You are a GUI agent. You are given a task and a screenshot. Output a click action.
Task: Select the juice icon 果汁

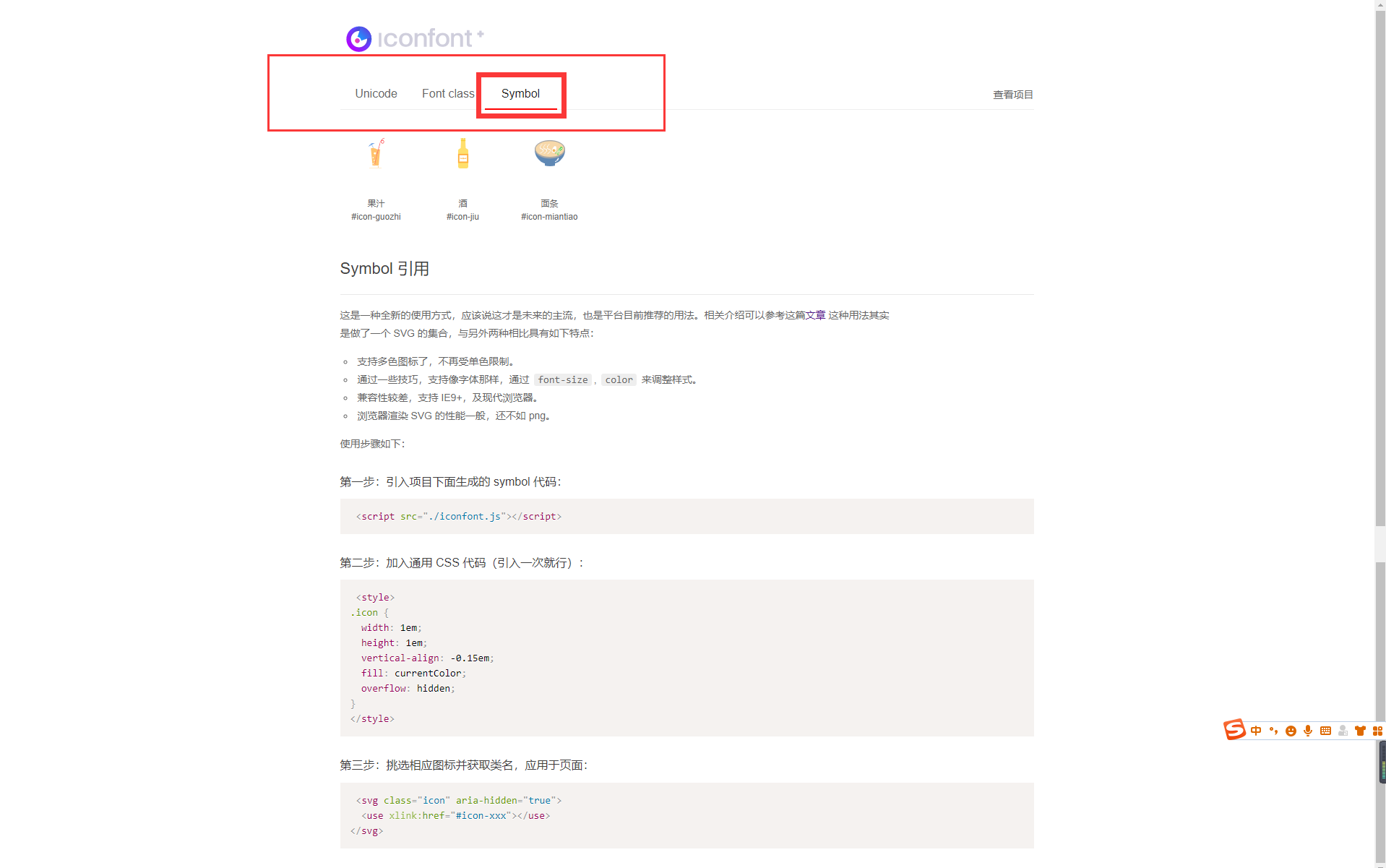[x=376, y=153]
